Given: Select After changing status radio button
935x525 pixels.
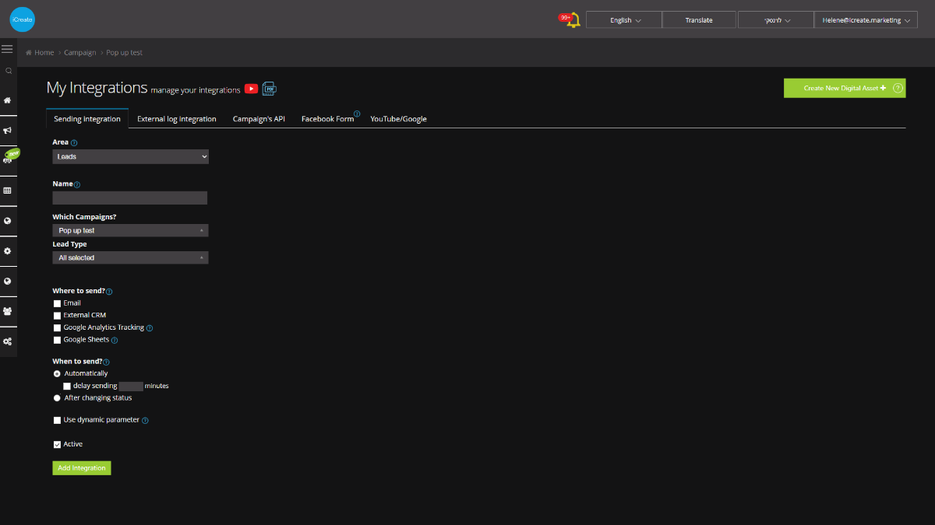Looking at the screenshot, I should point(57,398).
